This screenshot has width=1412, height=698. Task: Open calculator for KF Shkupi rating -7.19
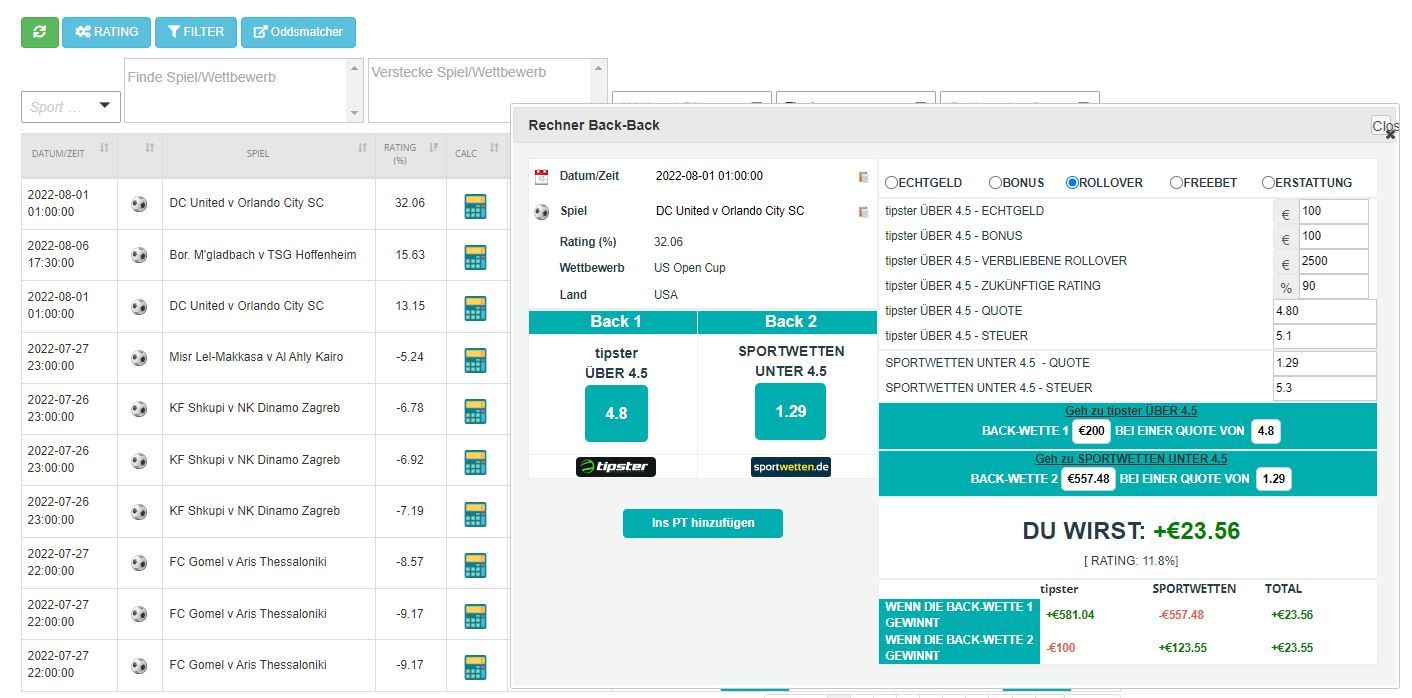pyautogui.click(x=475, y=514)
